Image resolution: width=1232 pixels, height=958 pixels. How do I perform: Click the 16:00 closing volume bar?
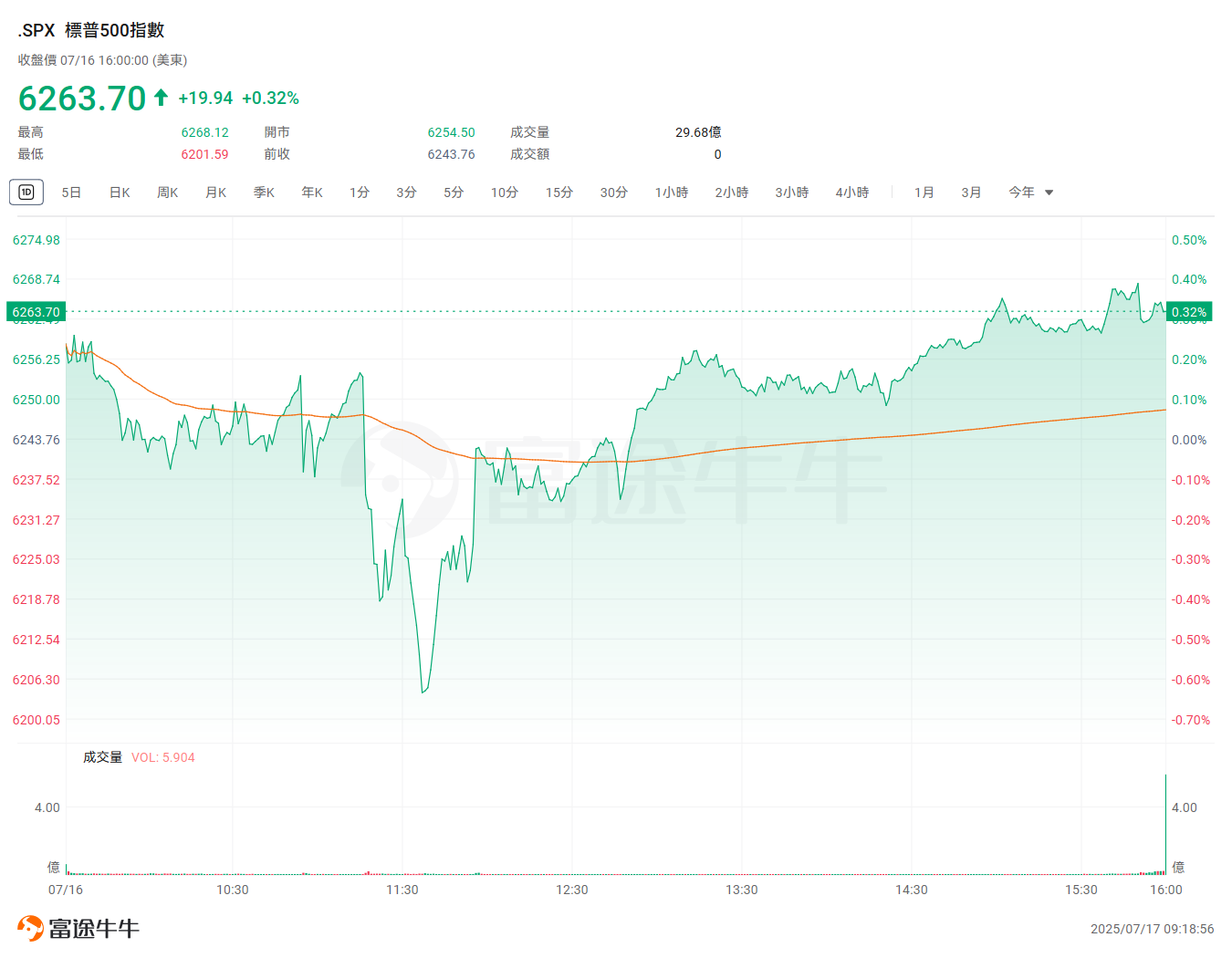coord(1165,824)
